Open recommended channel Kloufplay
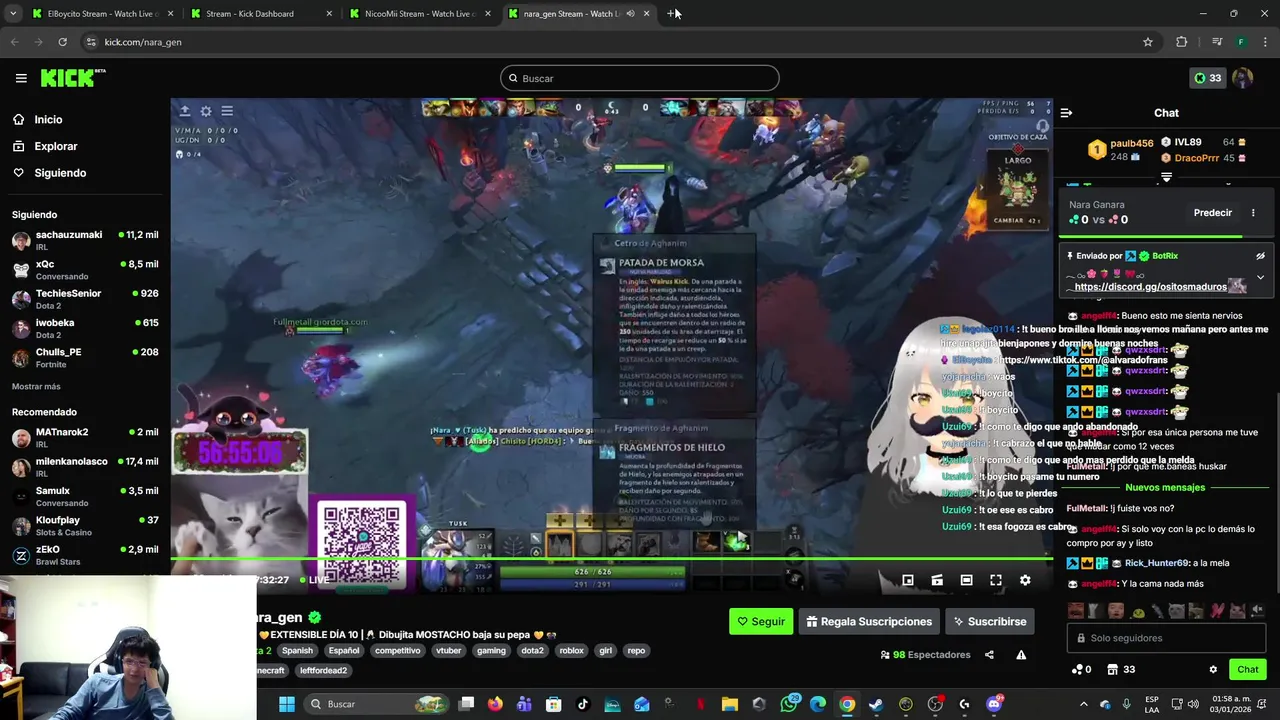 (85, 526)
